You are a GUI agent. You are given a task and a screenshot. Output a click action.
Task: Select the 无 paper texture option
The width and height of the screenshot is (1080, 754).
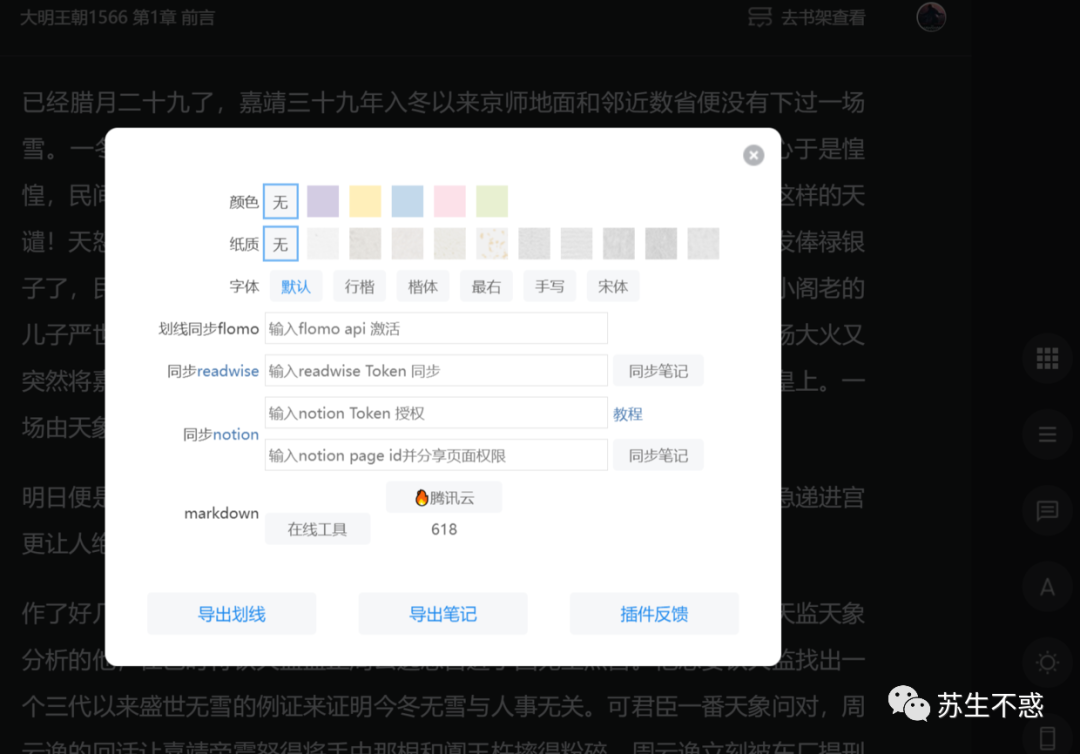point(280,244)
